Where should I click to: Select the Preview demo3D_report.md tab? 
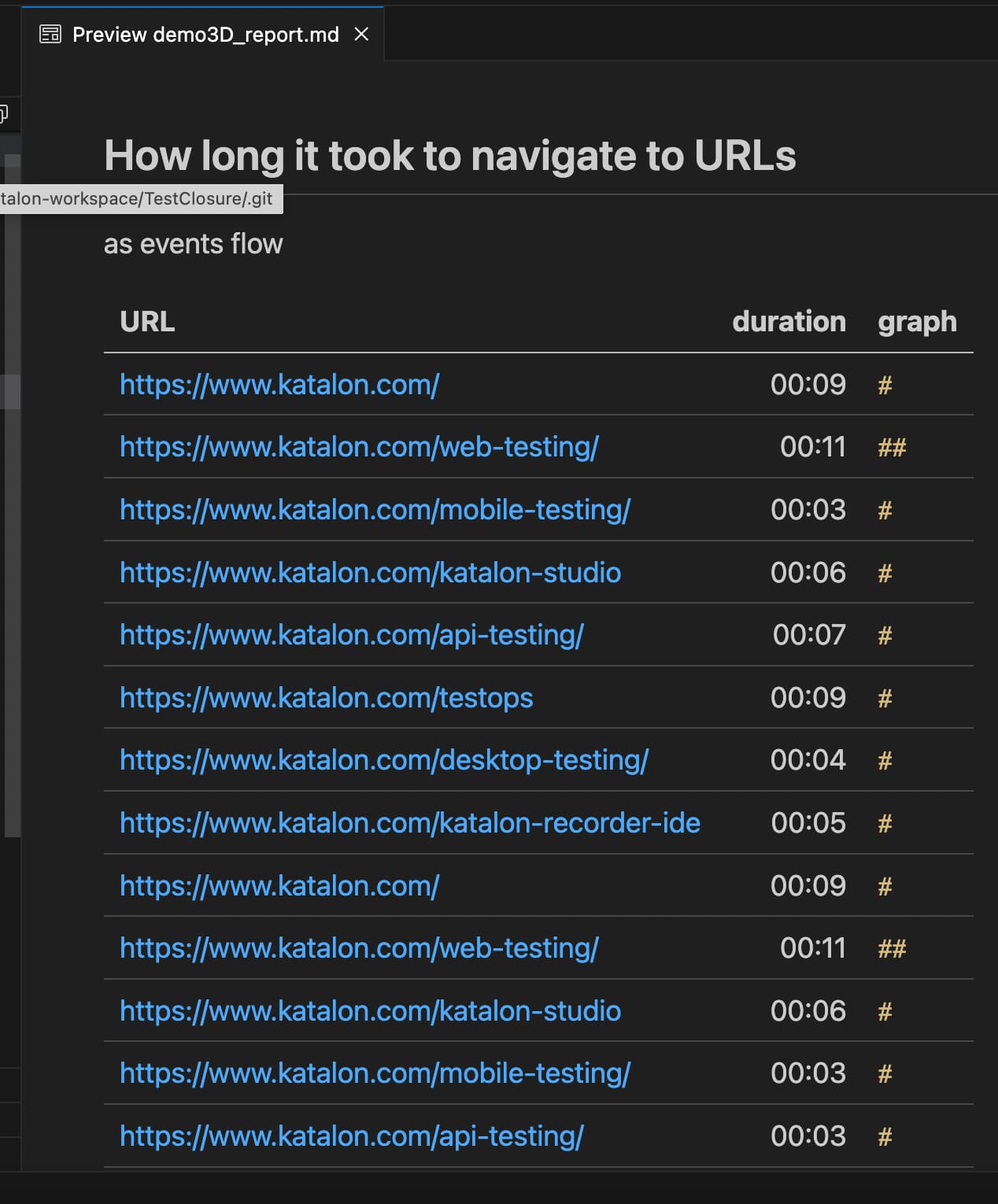[x=205, y=35]
